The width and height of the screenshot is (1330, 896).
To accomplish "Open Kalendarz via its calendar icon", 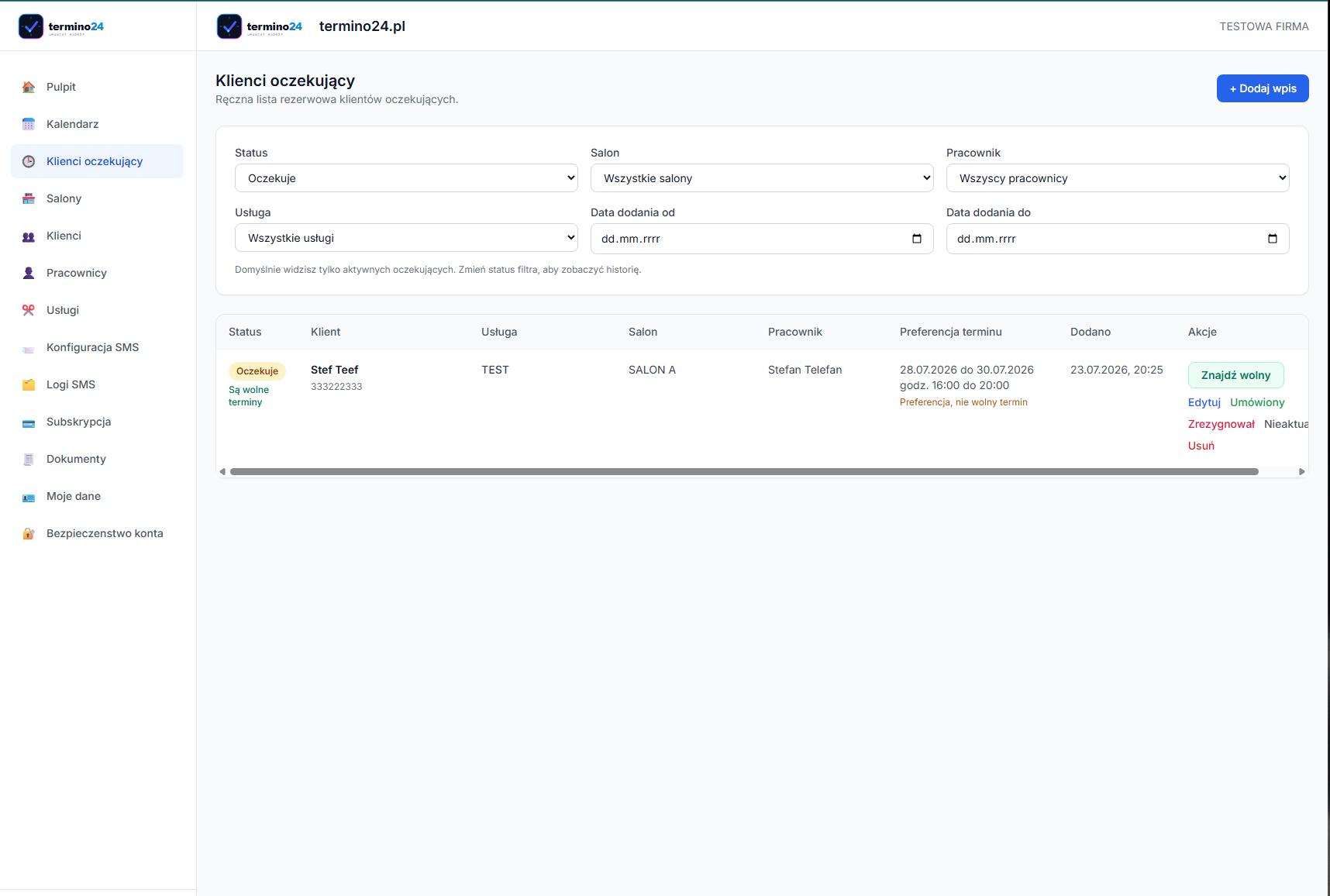I will [29, 124].
